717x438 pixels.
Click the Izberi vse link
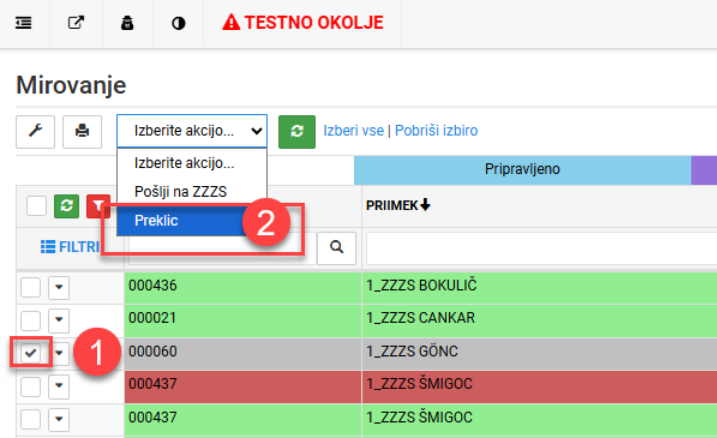[x=353, y=131]
